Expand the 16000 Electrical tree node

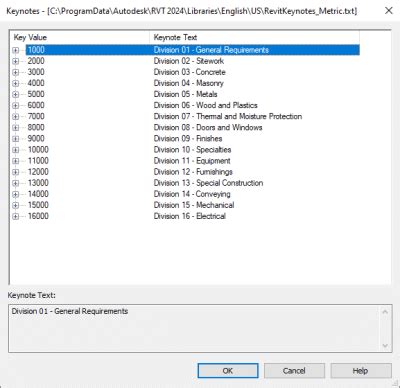click(15, 216)
